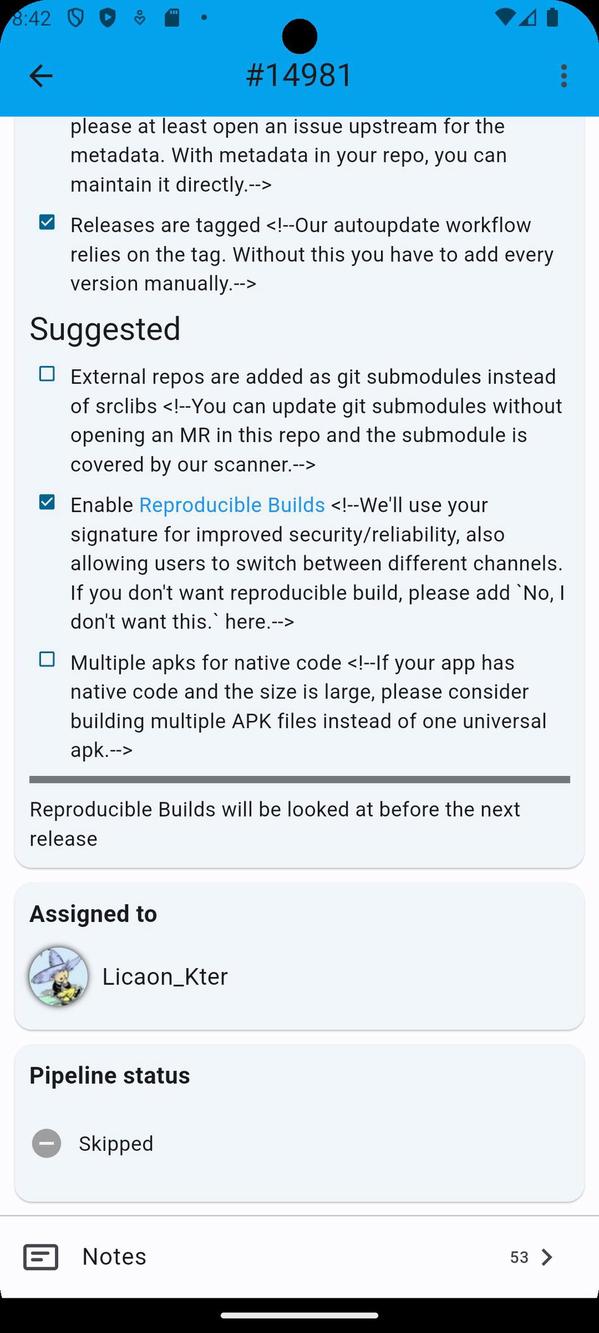
Task: Tap Licaon_Kter's avatar picture
Action: click(x=58, y=976)
